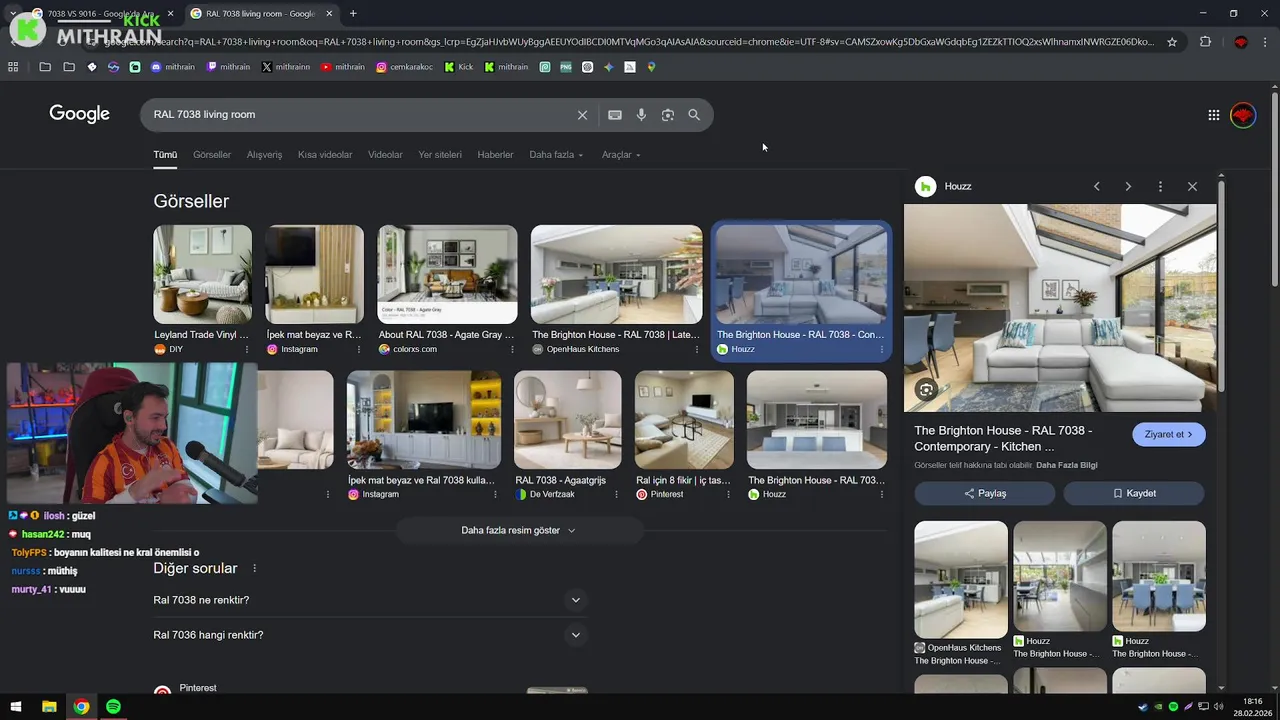Open the Google apps grid
Screen dimensions: 1280x720
point(1213,115)
